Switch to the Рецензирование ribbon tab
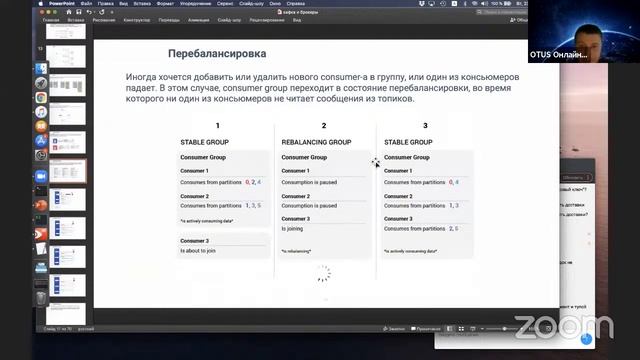640x360 pixels. tap(267, 20)
